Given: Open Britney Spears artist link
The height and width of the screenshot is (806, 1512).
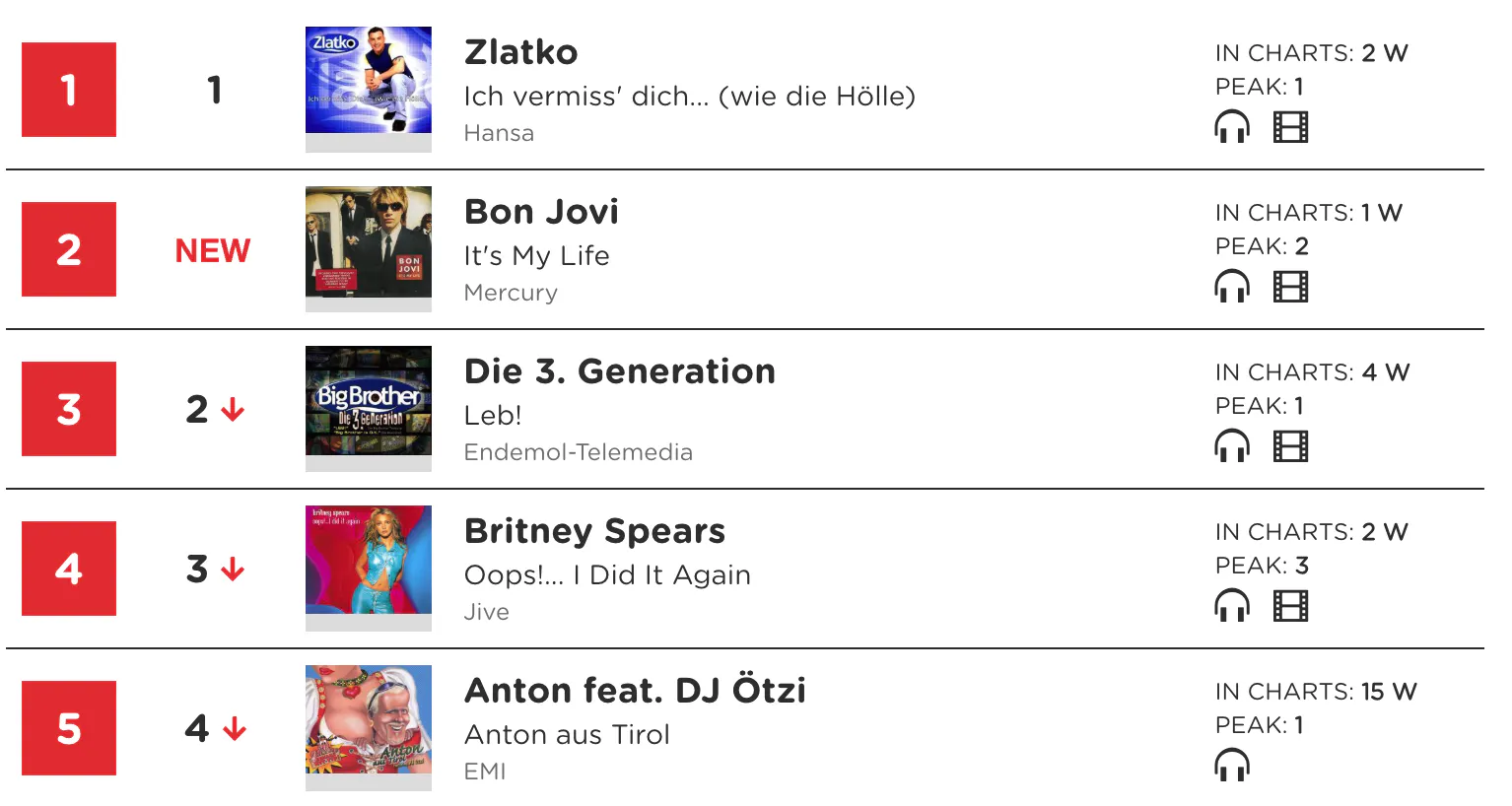Looking at the screenshot, I should click(595, 531).
